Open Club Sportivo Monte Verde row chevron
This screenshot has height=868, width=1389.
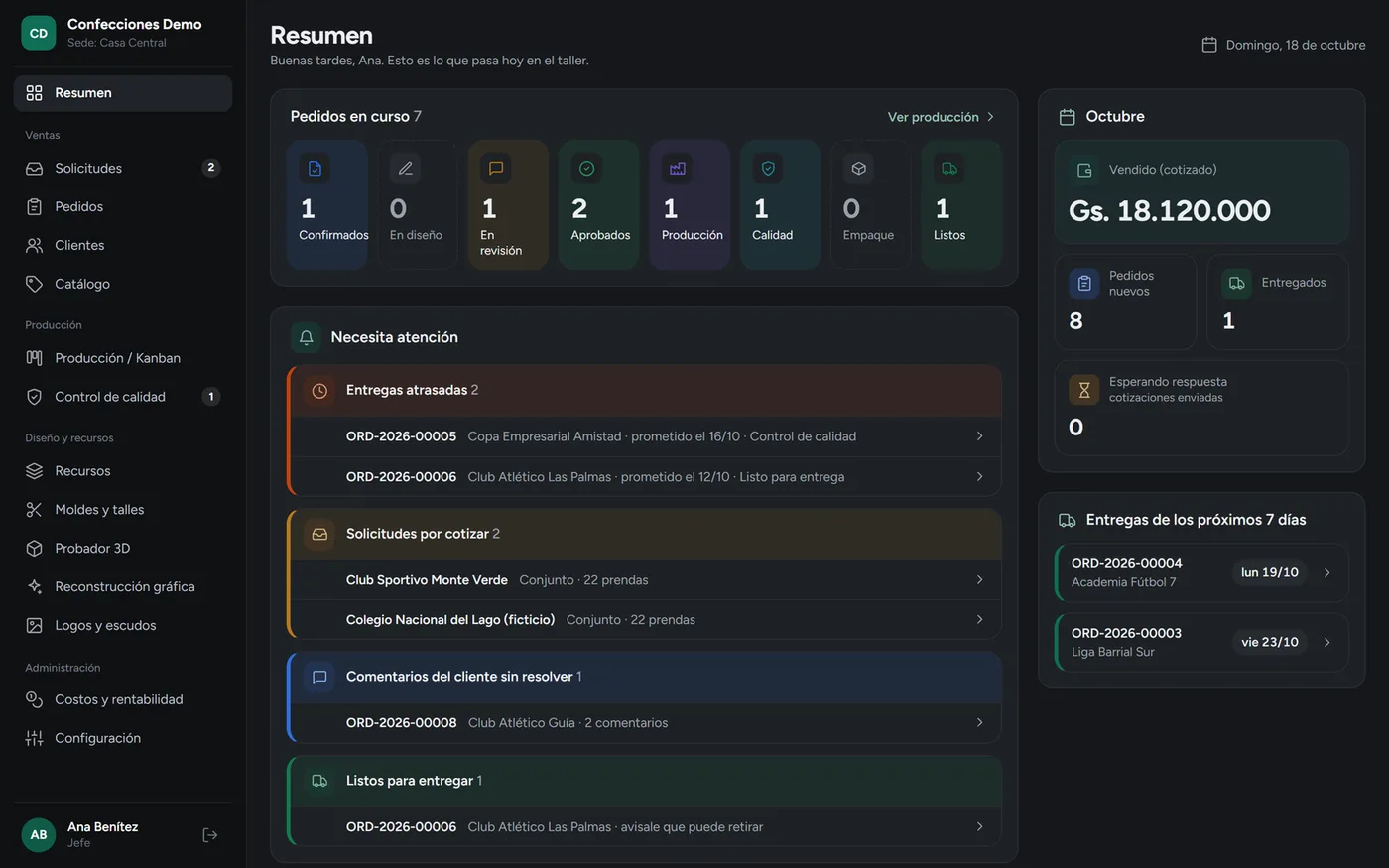click(979, 579)
